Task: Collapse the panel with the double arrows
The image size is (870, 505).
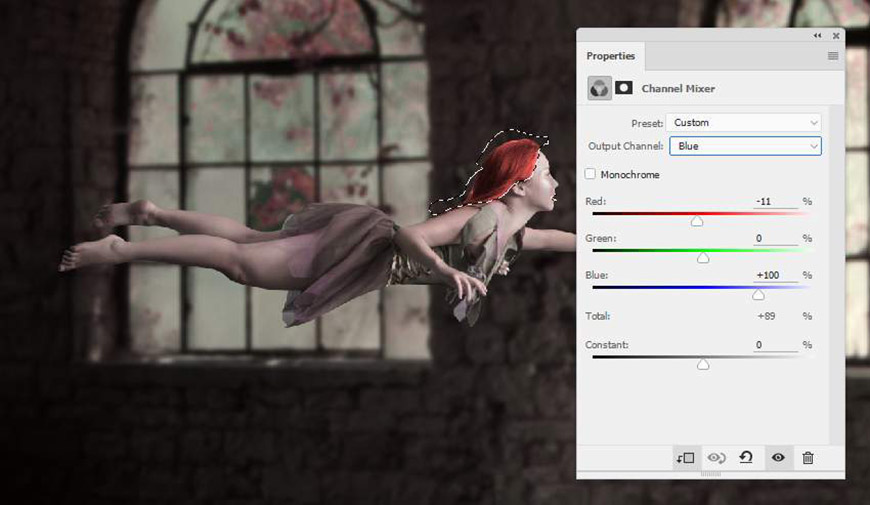Action: tap(817, 36)
